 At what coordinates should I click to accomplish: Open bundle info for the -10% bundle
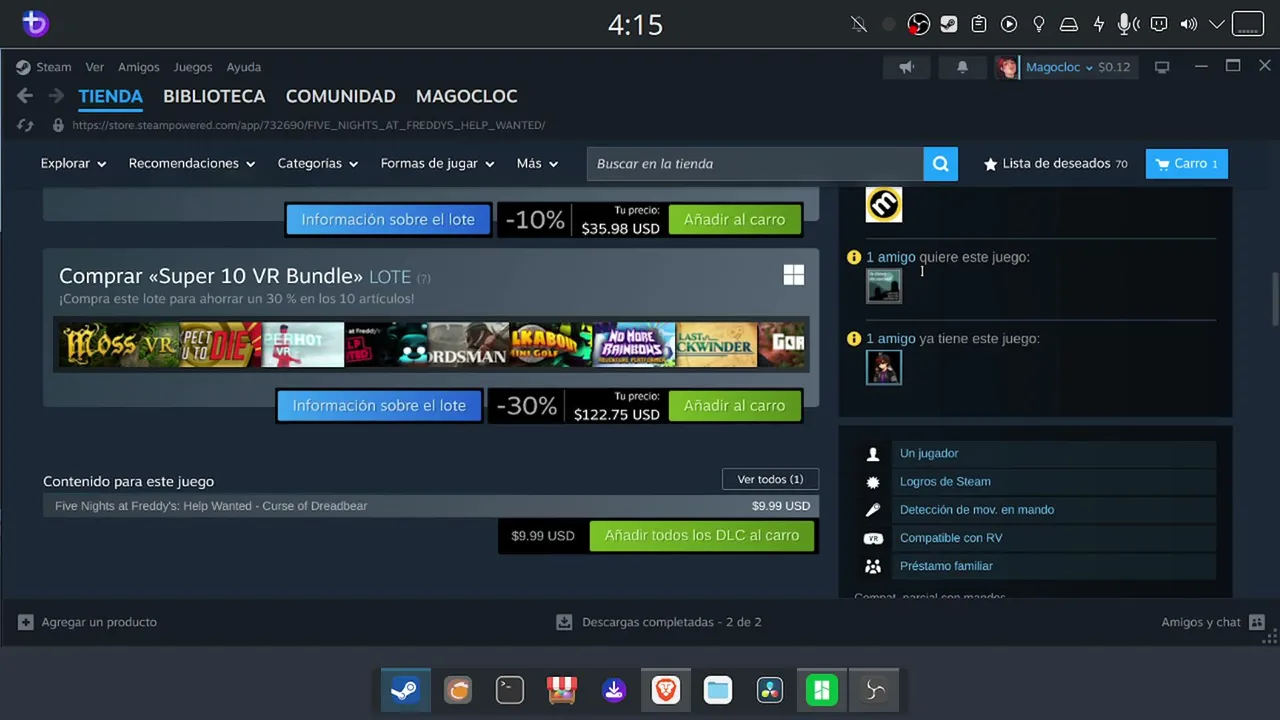click(388, 220)
